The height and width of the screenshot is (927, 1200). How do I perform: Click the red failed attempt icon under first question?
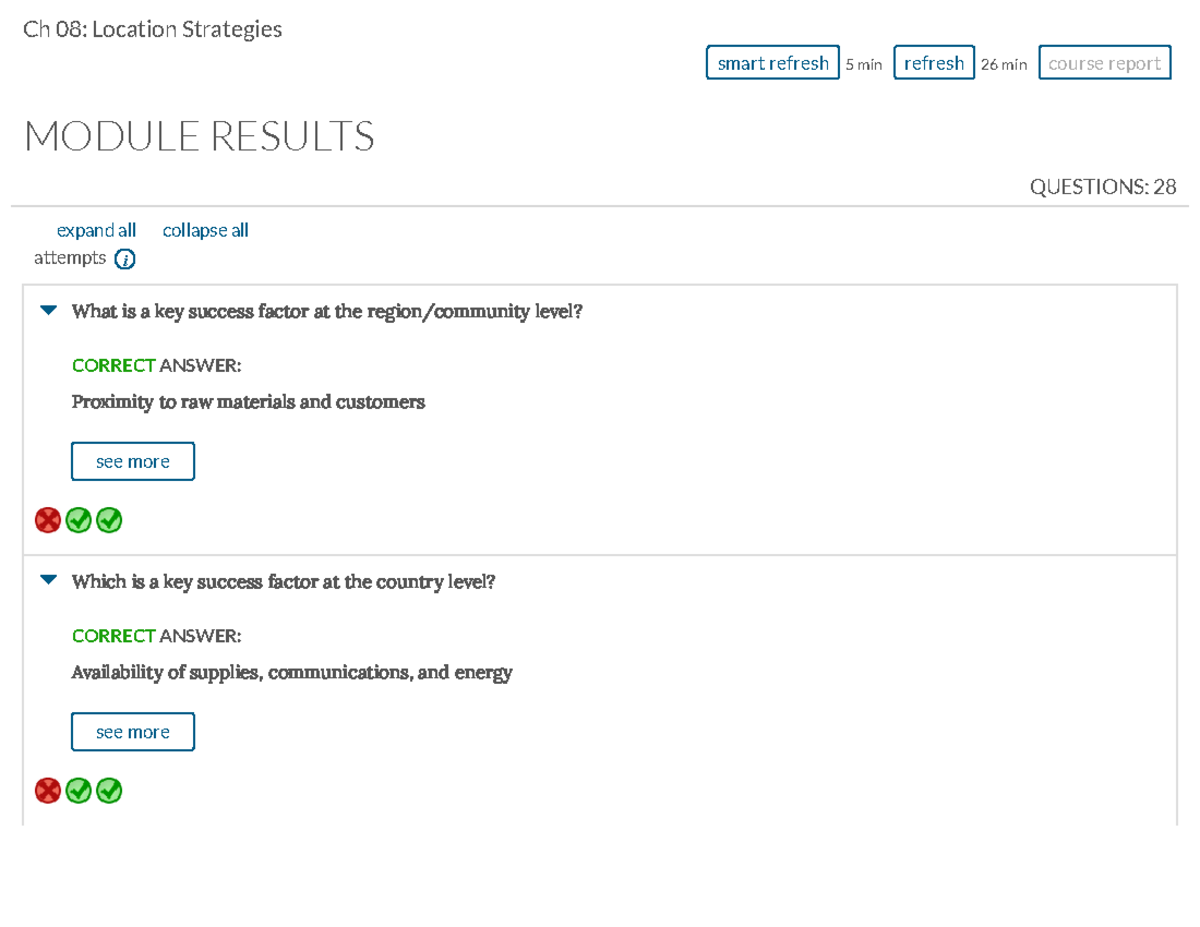[47, 520]
